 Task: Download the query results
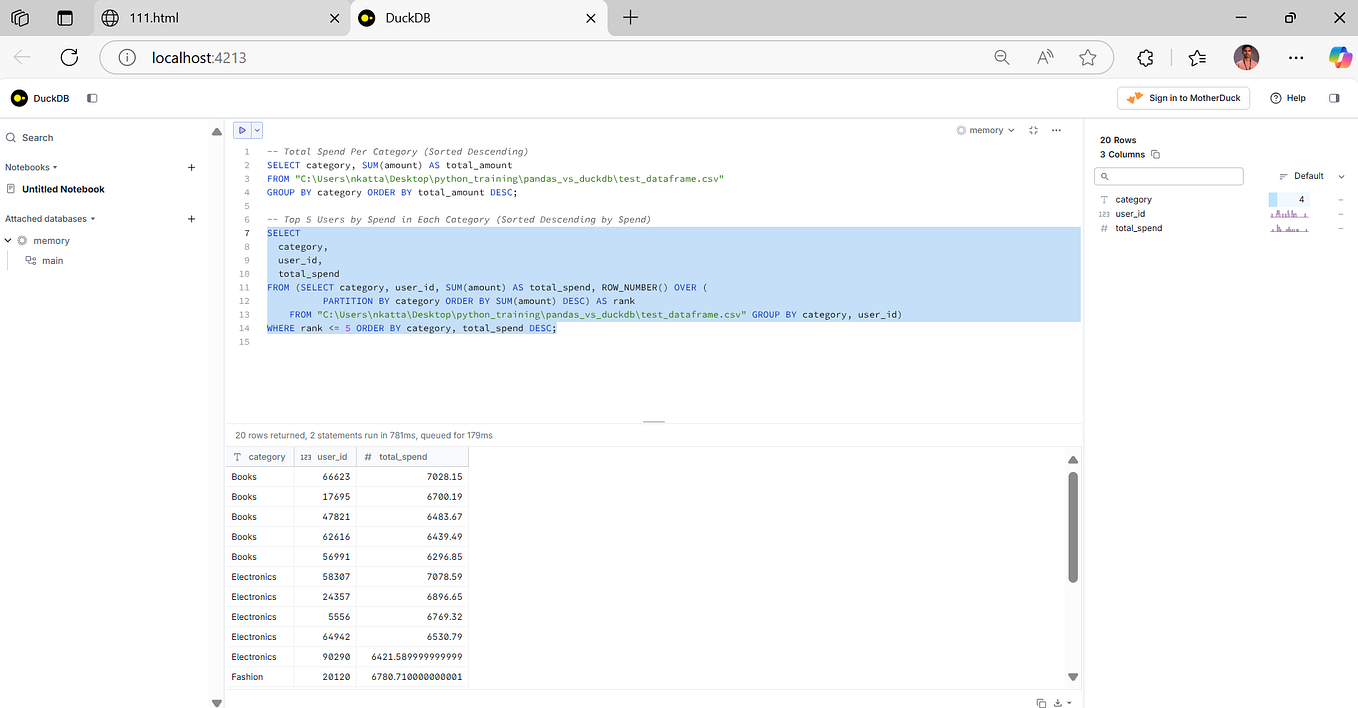pyautogui.click(x=1056, y=703)
